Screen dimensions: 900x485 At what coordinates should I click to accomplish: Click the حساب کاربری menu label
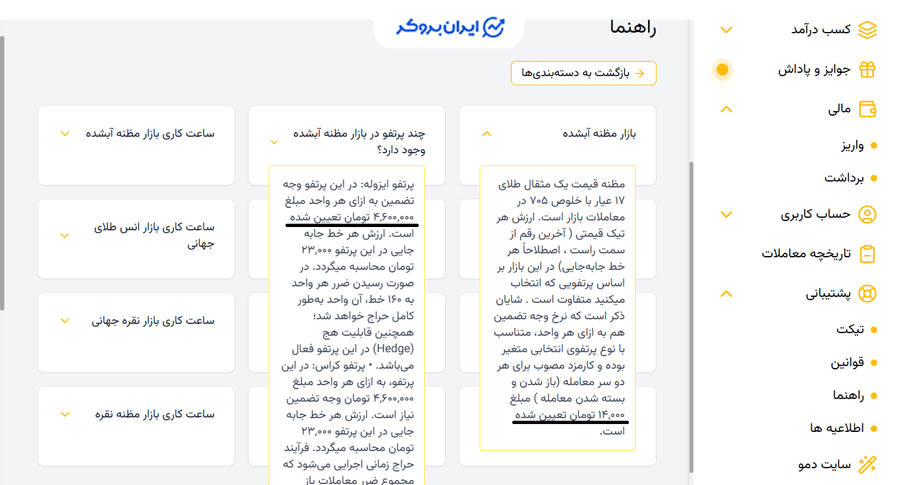pyautogui.click(x=815, y=215)
